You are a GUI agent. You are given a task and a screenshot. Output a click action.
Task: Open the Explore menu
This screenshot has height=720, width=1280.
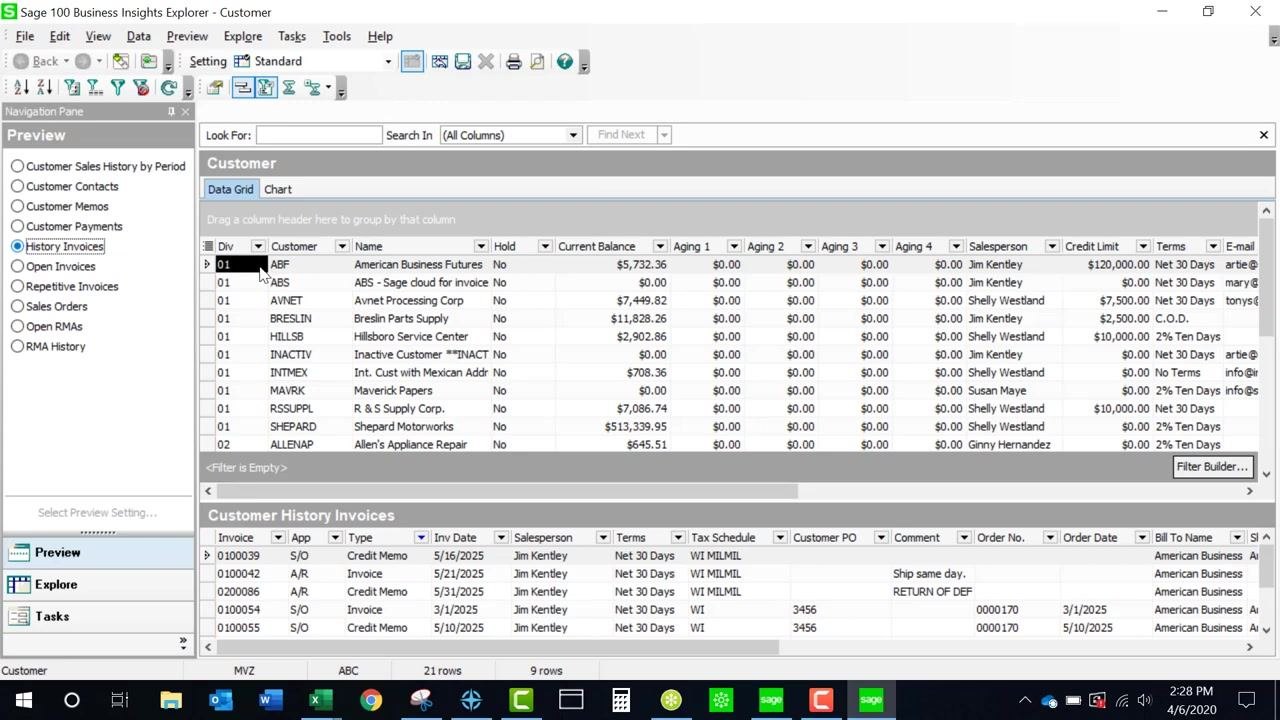pos(243,36)
